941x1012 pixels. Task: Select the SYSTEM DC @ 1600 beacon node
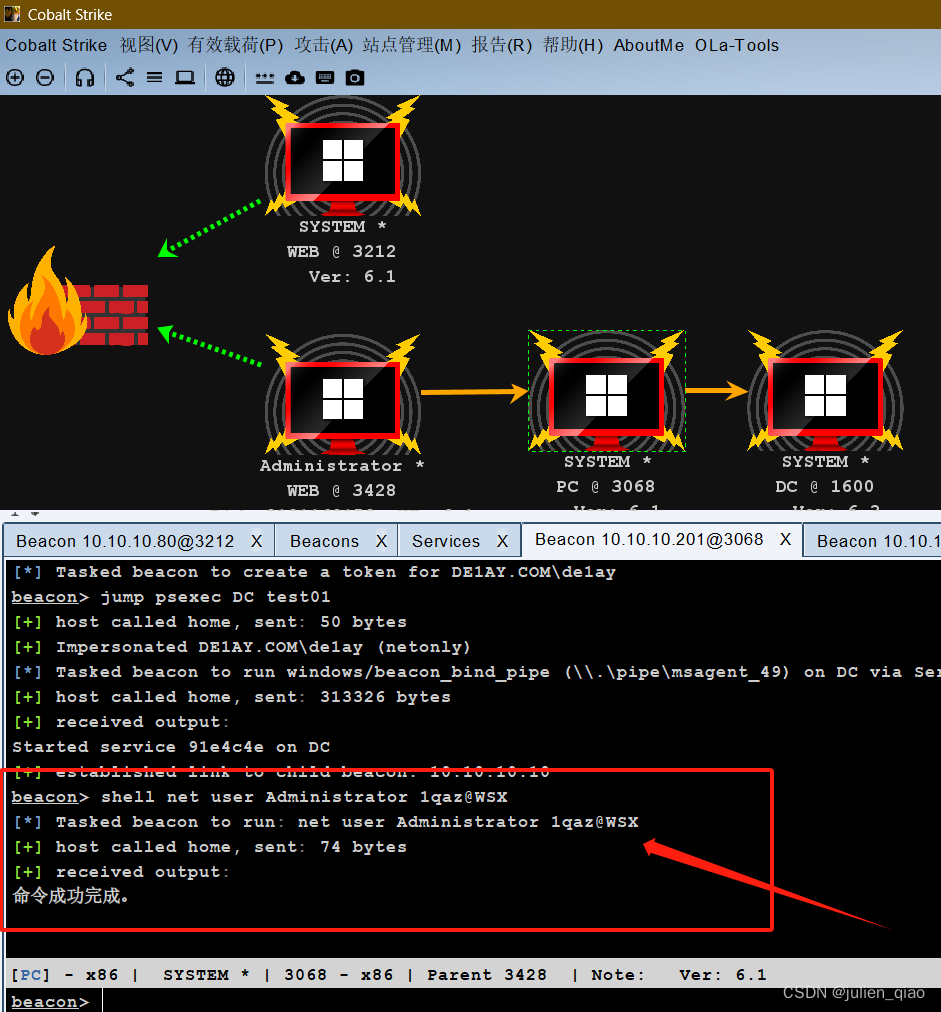click(x=825, y=391)
